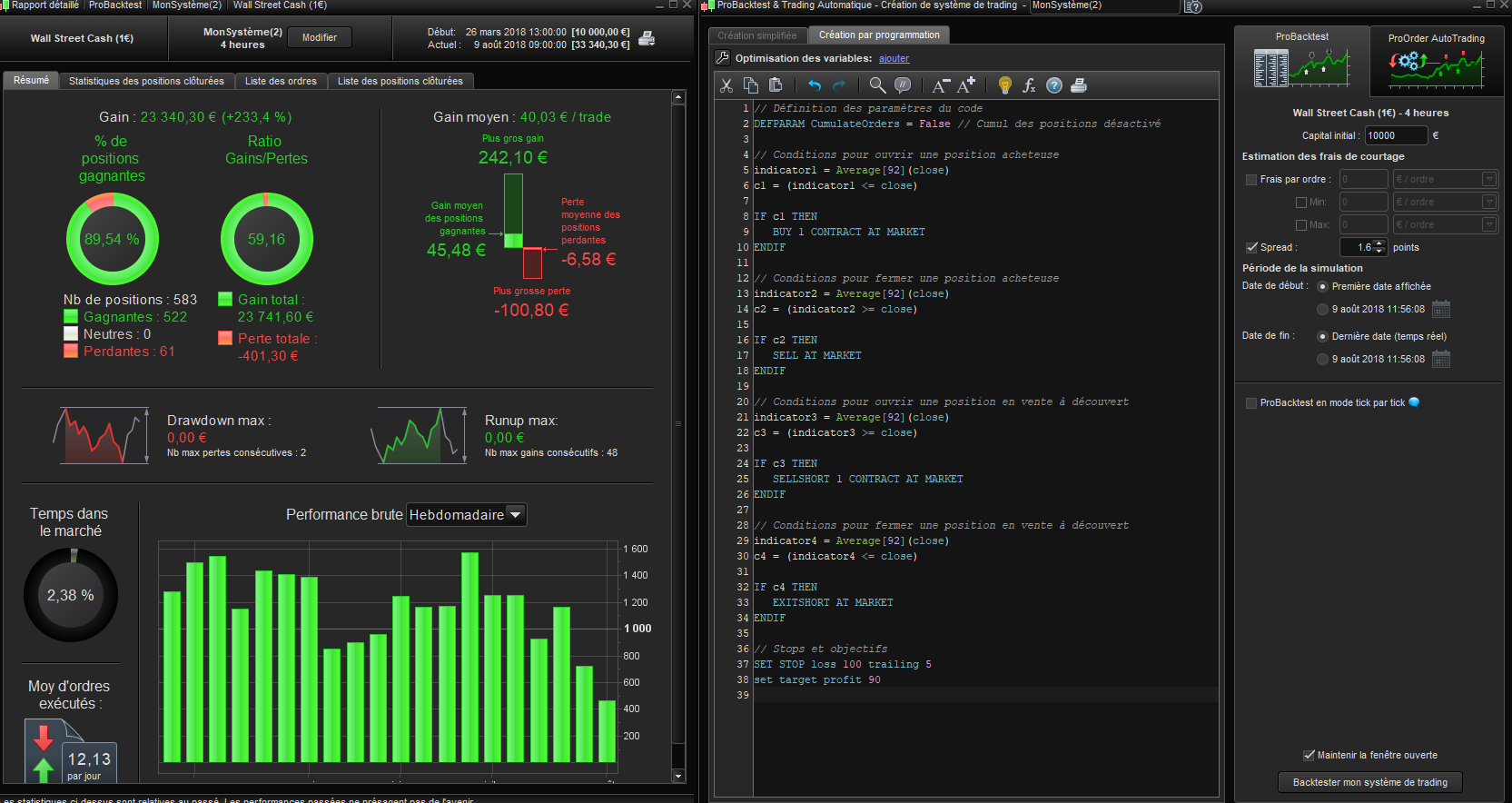The image size is (1512, 803).
Task: Open the search magnifier in code editor
Action: (877, 85)
